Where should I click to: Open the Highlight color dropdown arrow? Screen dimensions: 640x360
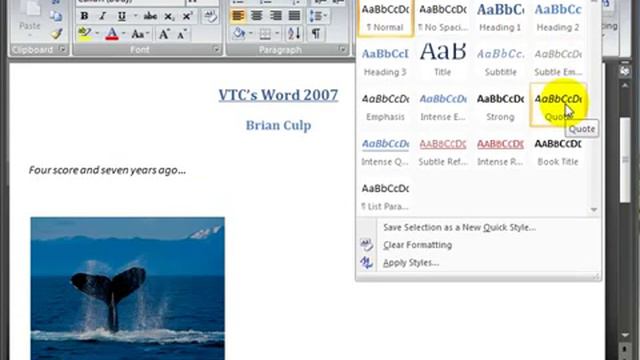click(97, 34)
